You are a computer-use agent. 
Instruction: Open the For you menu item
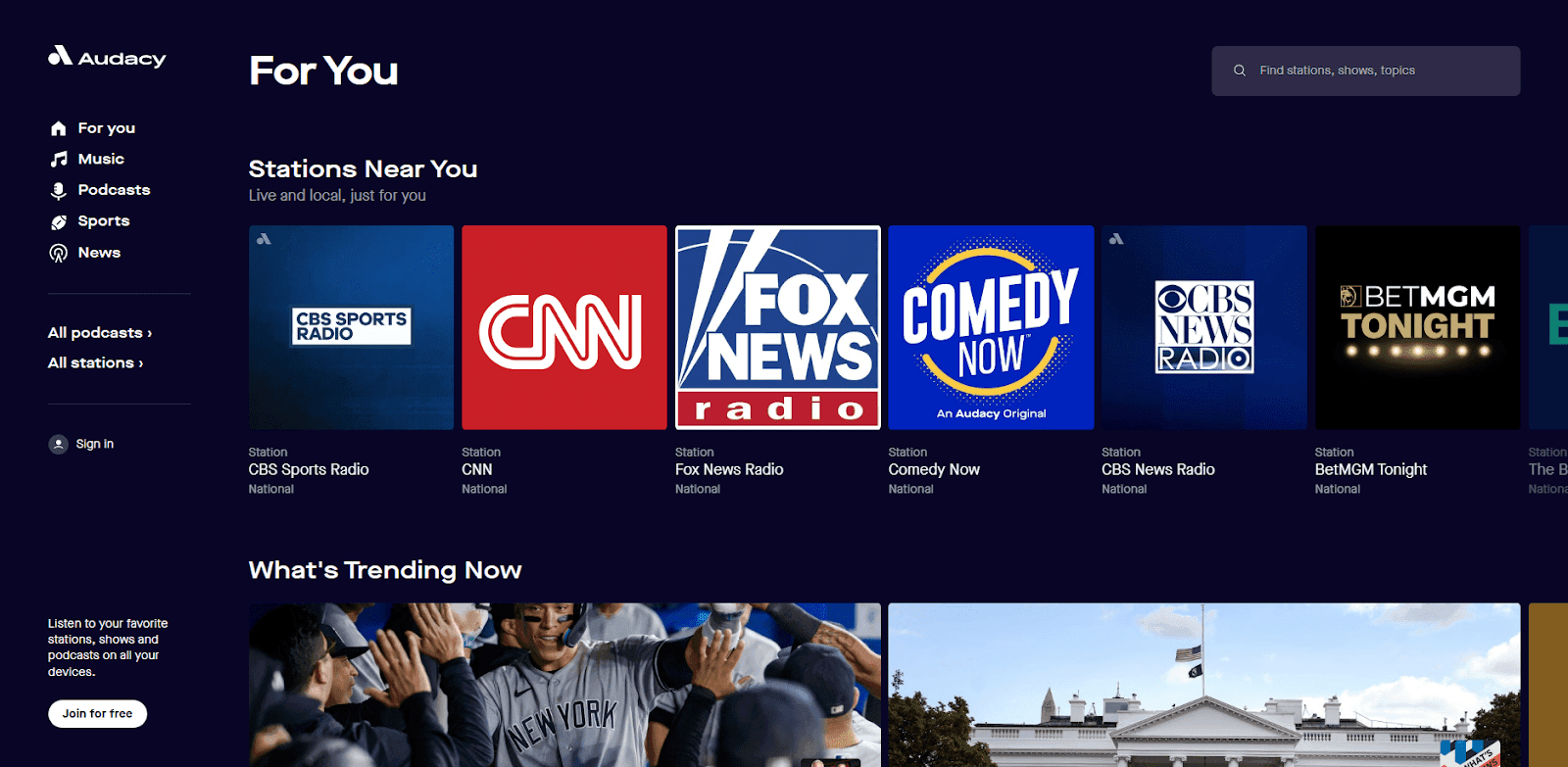pyautogui.click(x=107, y=128)
